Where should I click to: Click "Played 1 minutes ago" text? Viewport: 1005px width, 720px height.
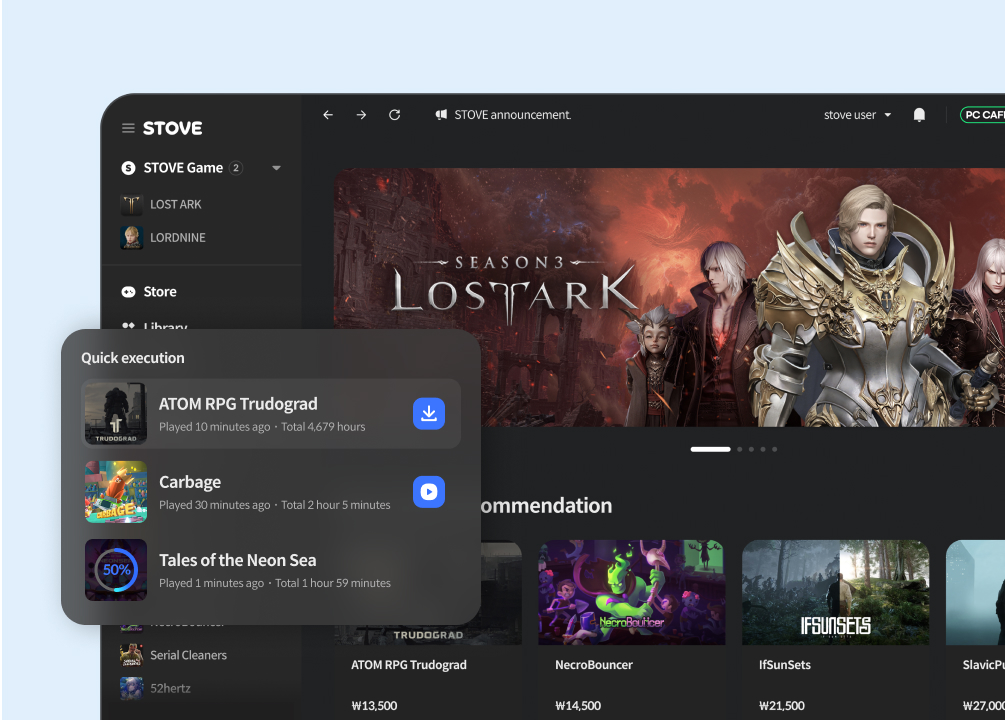(x=212, y=583)
